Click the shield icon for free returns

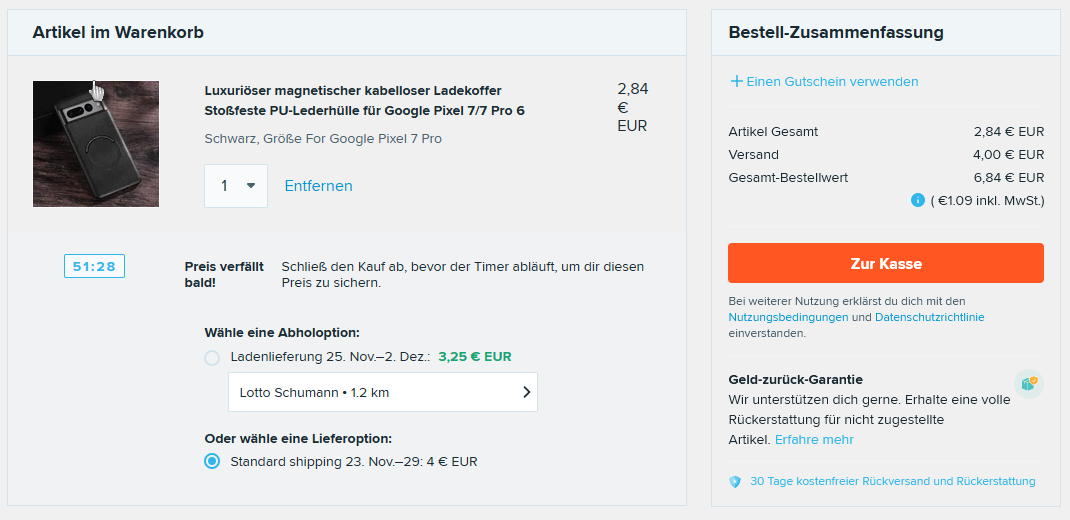(735, 481)
